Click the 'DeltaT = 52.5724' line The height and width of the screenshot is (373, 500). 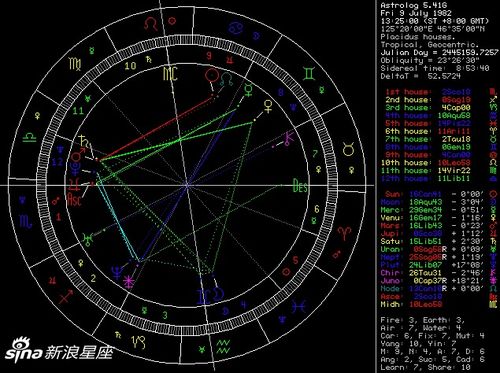[421, 76]
